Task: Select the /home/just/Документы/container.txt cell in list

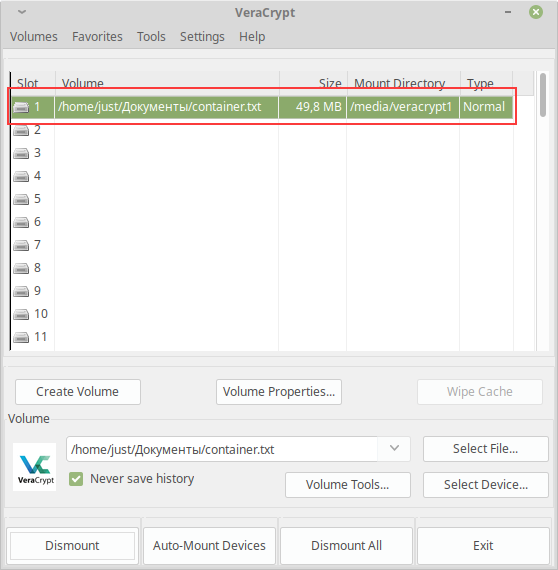Action: 166,107
